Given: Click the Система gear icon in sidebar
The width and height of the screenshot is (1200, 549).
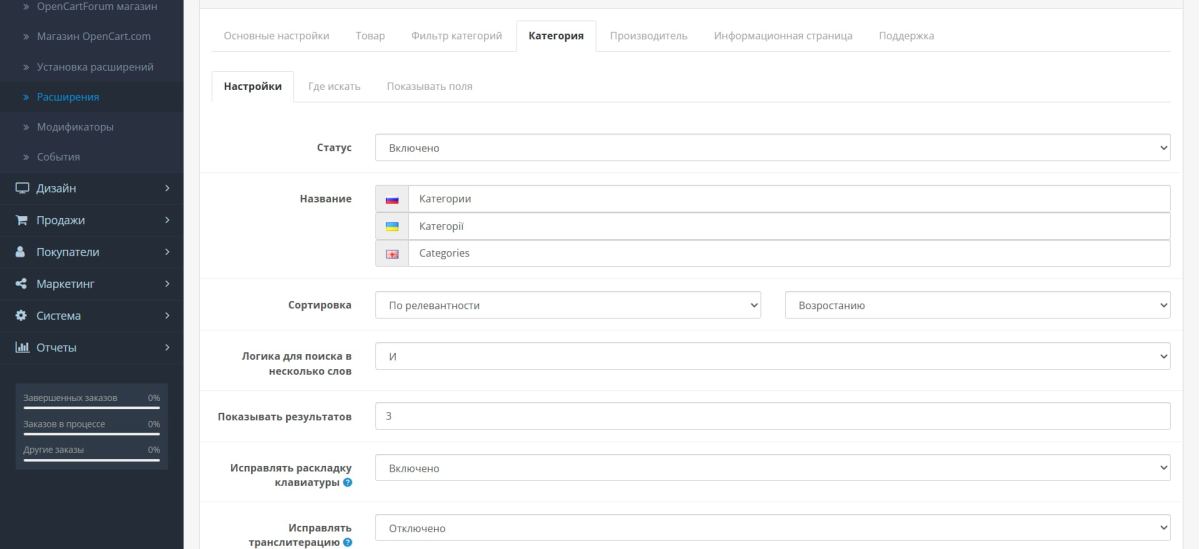Looking at the screenshot, I should [x=21, y=316].
